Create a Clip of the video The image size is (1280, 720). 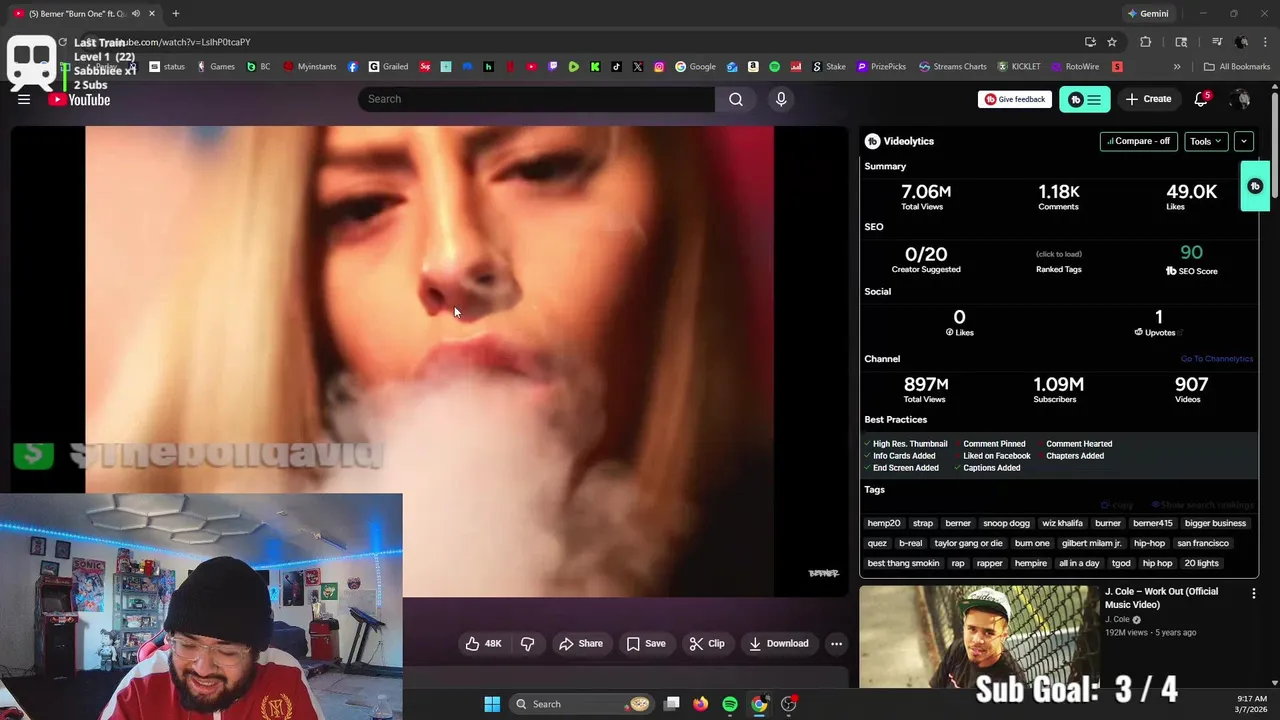pyautogui.click(x=707, y=643)
